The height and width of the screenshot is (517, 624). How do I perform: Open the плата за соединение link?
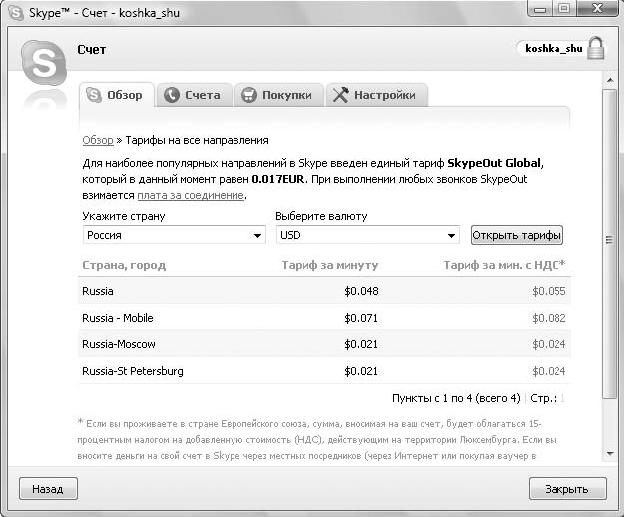coord(190,195)
